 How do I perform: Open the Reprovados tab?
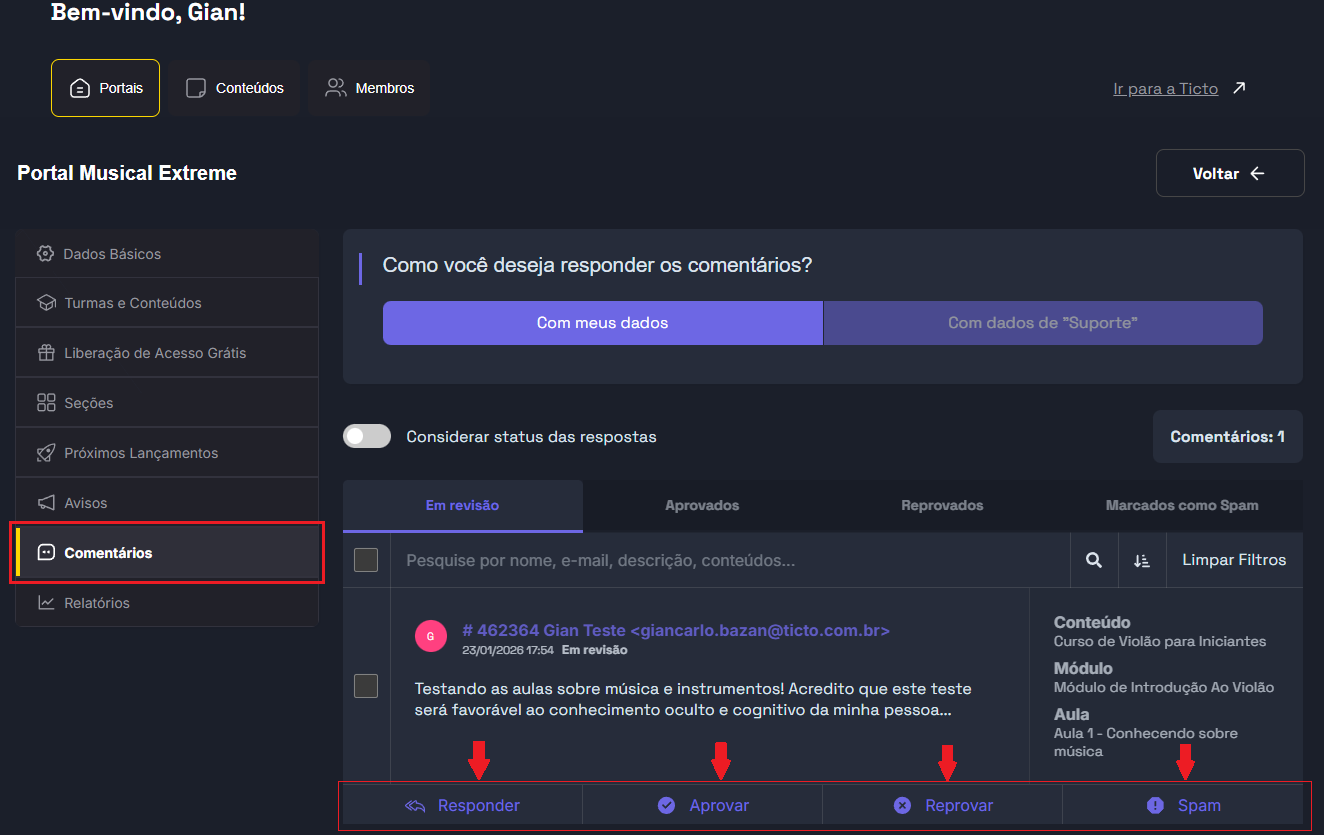[x=942, y=506]
